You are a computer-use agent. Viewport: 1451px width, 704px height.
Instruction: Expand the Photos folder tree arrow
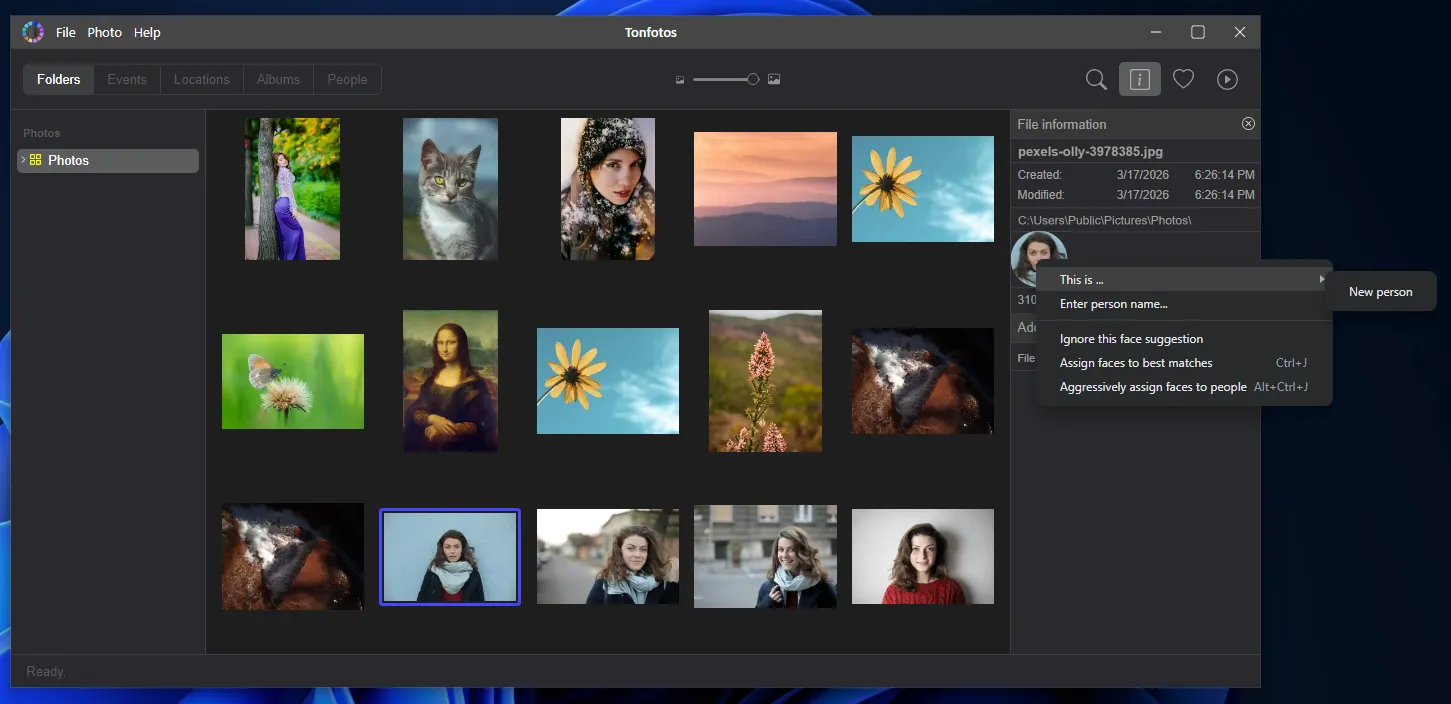[23, 160]
